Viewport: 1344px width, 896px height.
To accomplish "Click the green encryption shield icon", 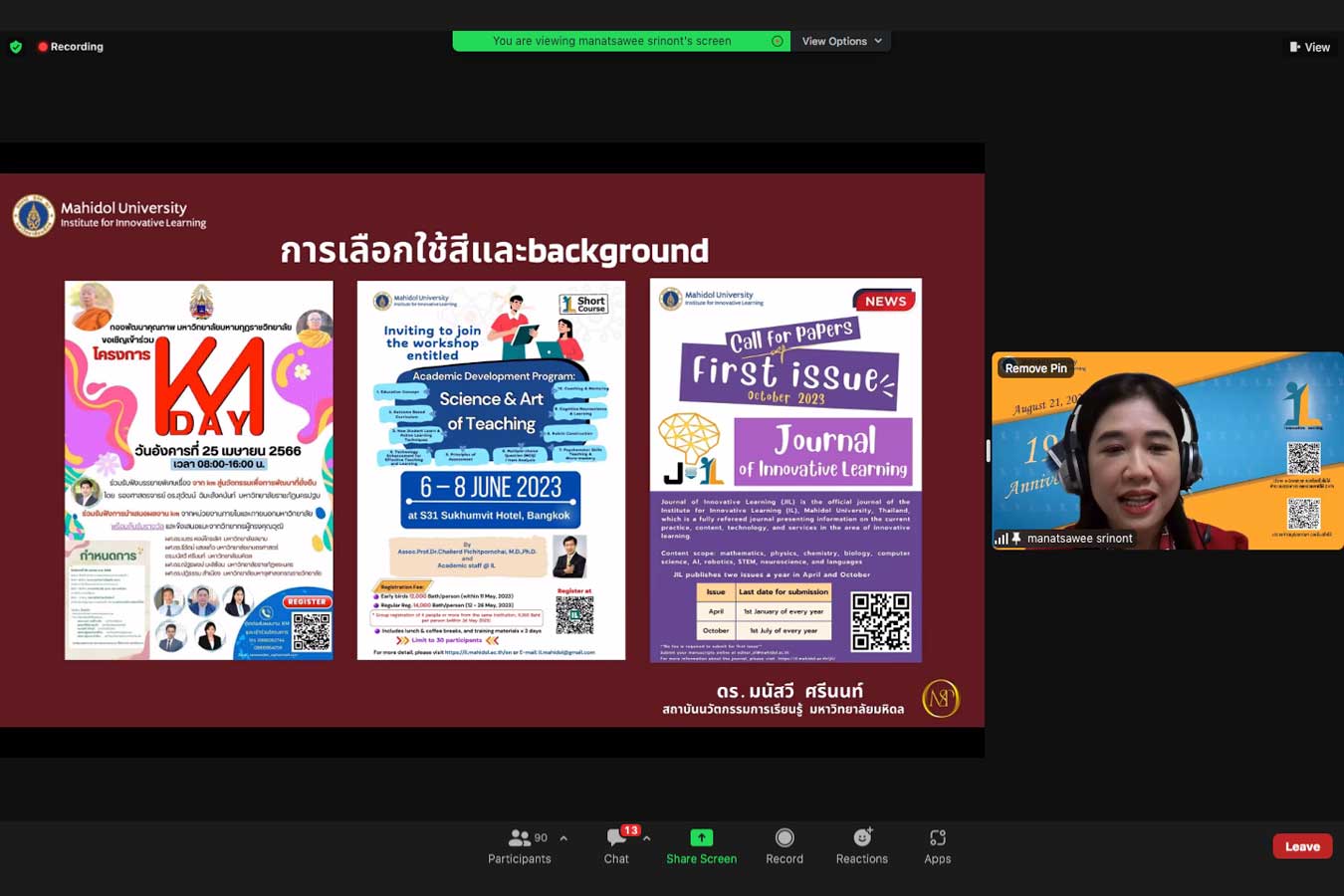I will 16,47.
